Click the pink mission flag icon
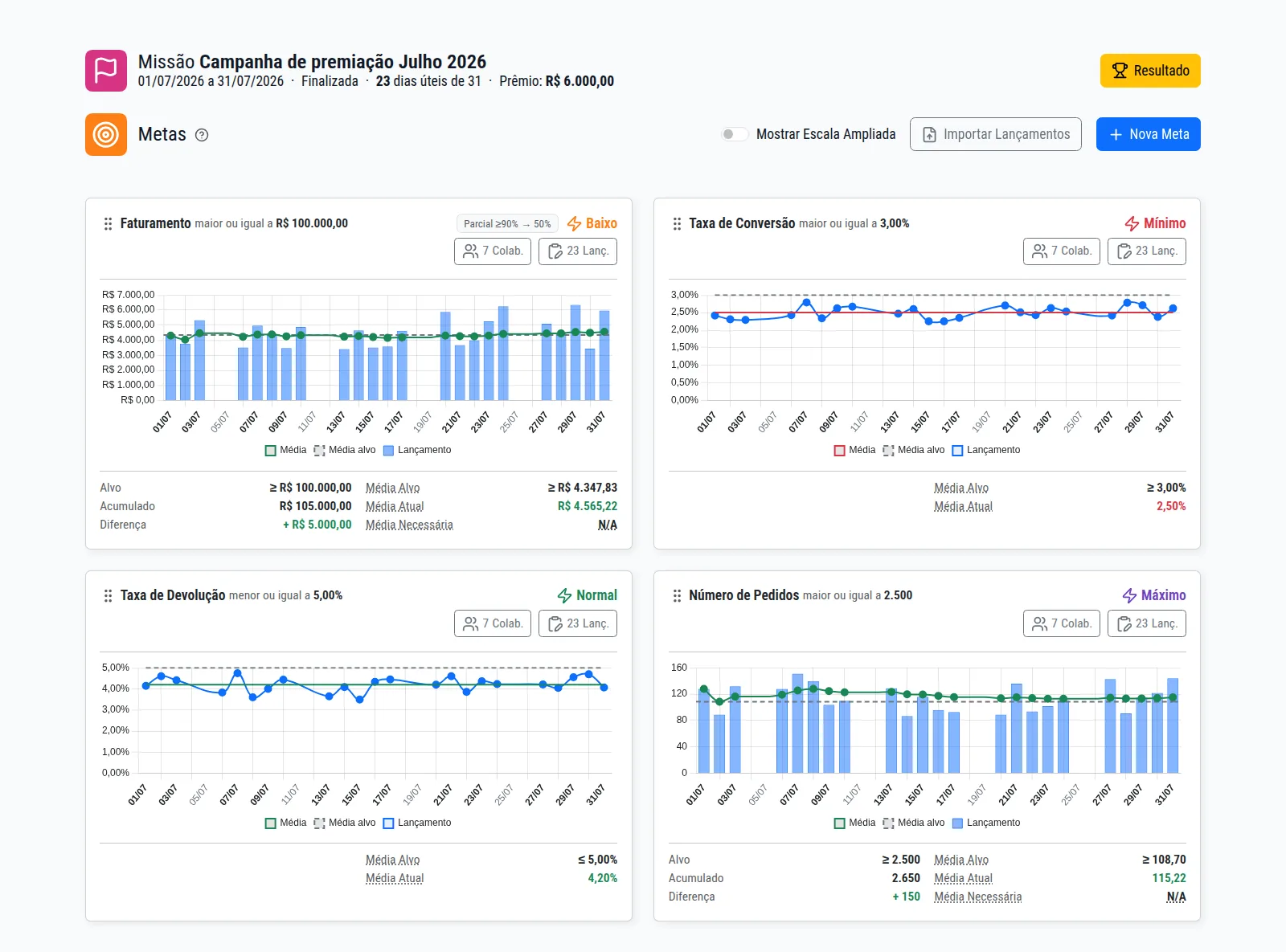 [106, 71]
